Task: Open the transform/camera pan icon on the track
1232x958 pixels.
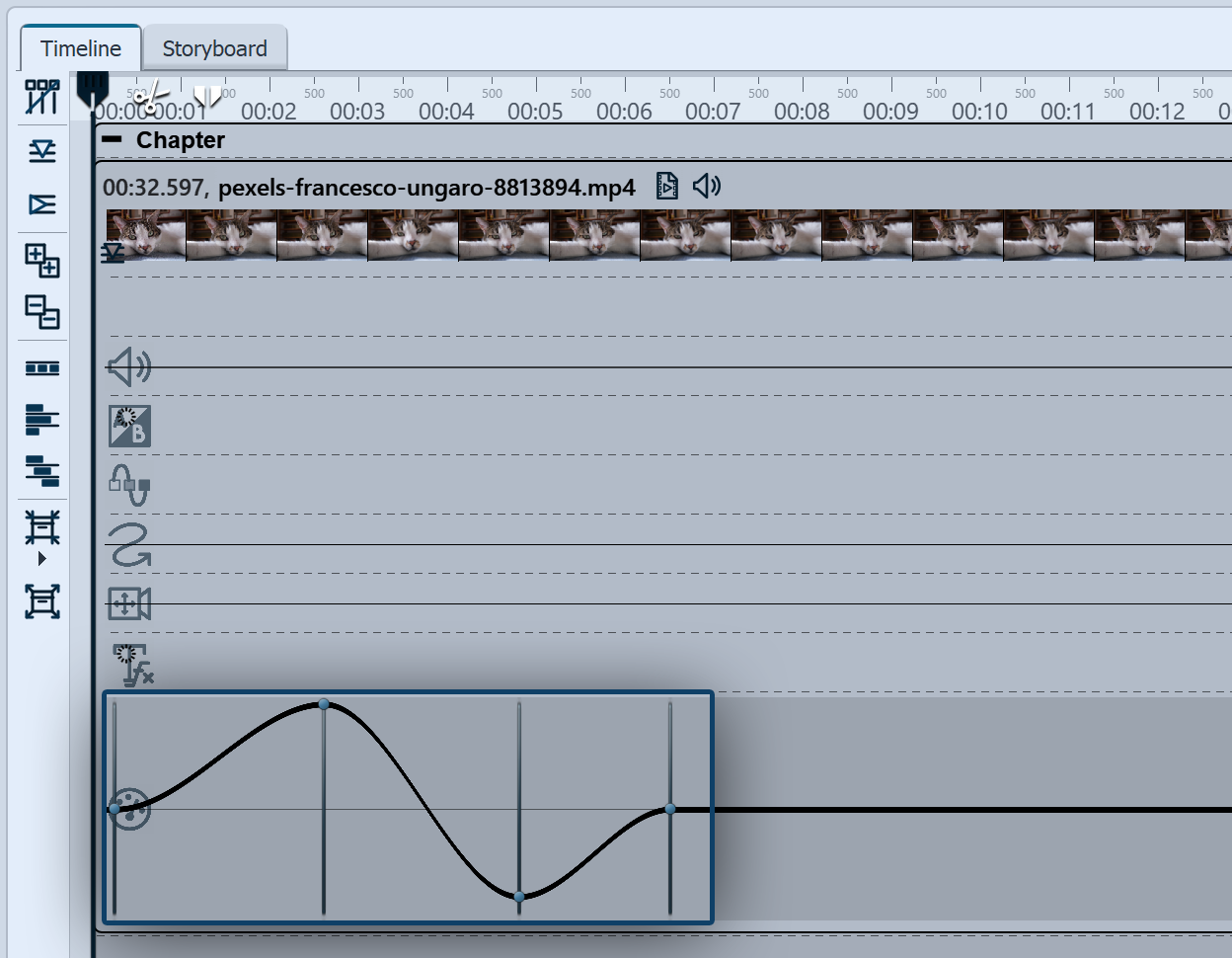Action: pyautogui.click(x=128, y=605)
